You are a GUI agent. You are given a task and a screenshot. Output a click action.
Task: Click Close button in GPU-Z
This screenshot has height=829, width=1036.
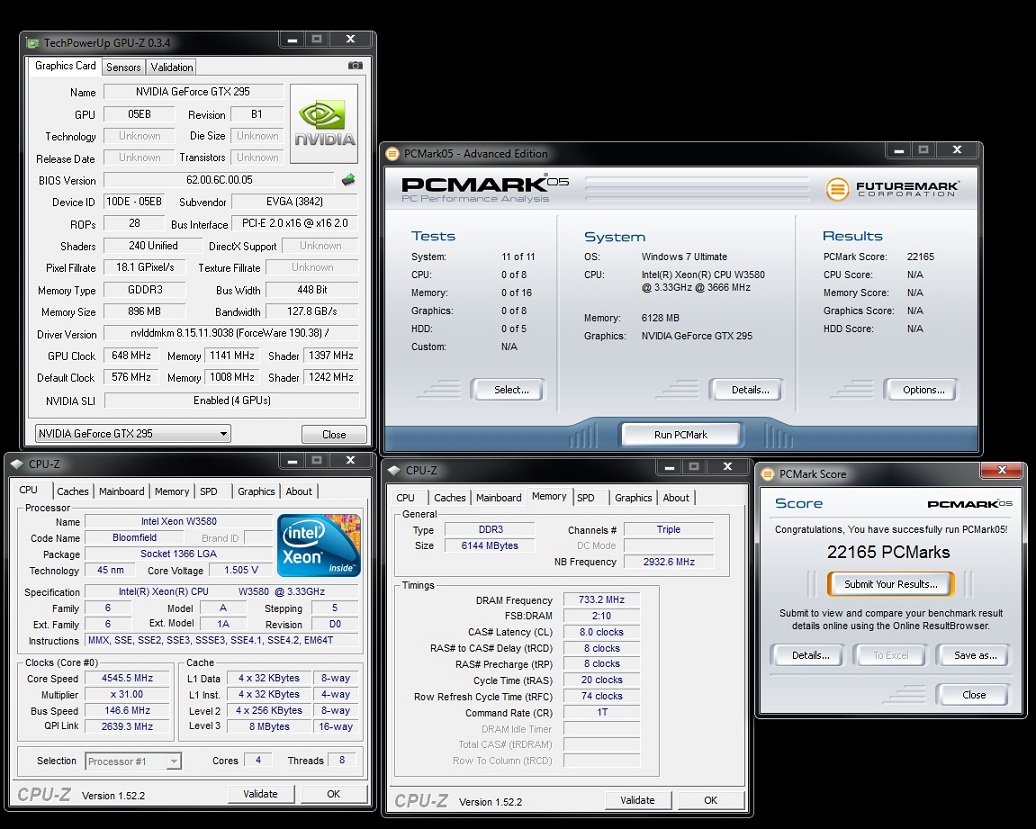[334, 434]
